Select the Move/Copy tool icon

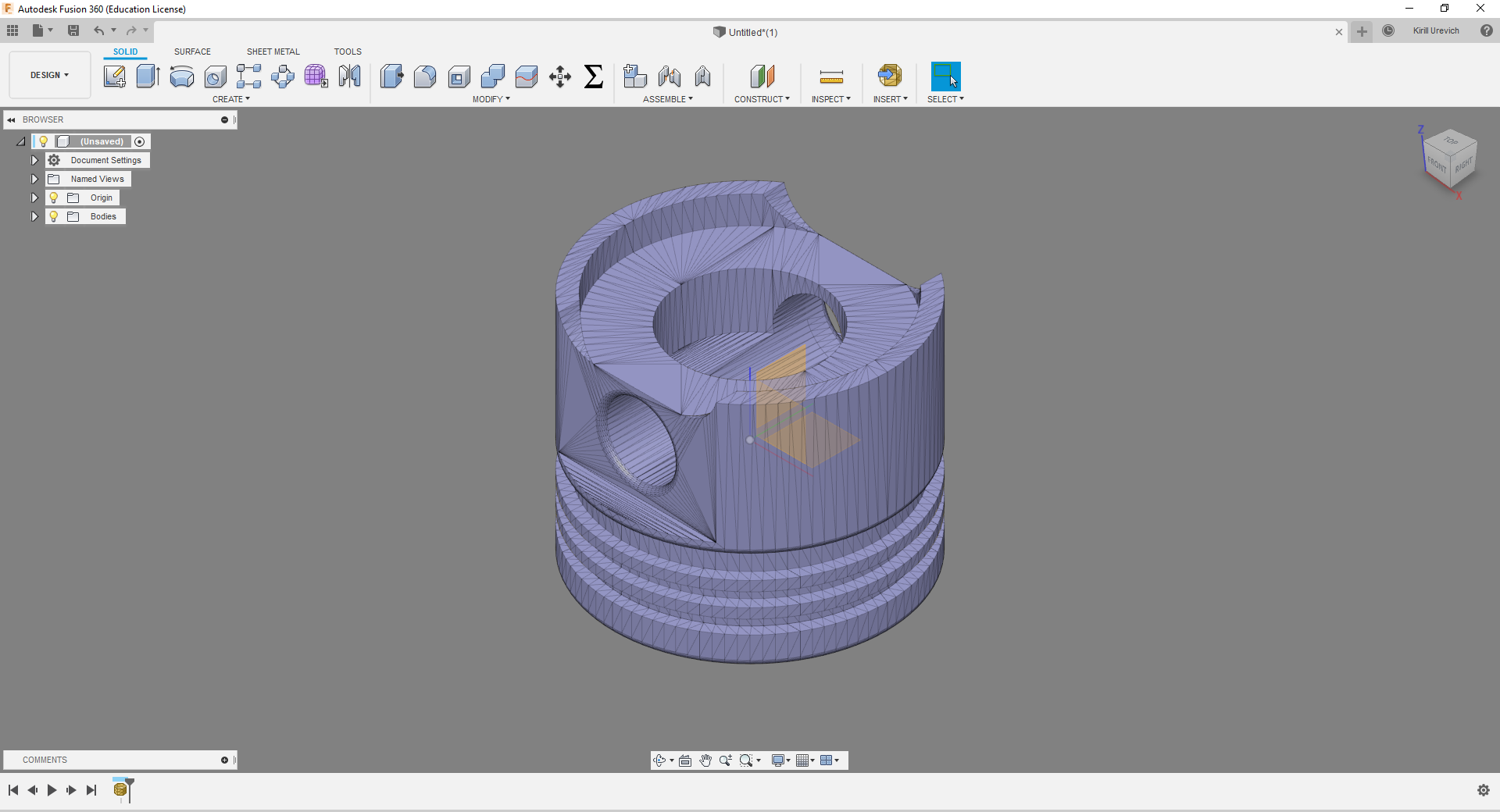tap(560, 76)
